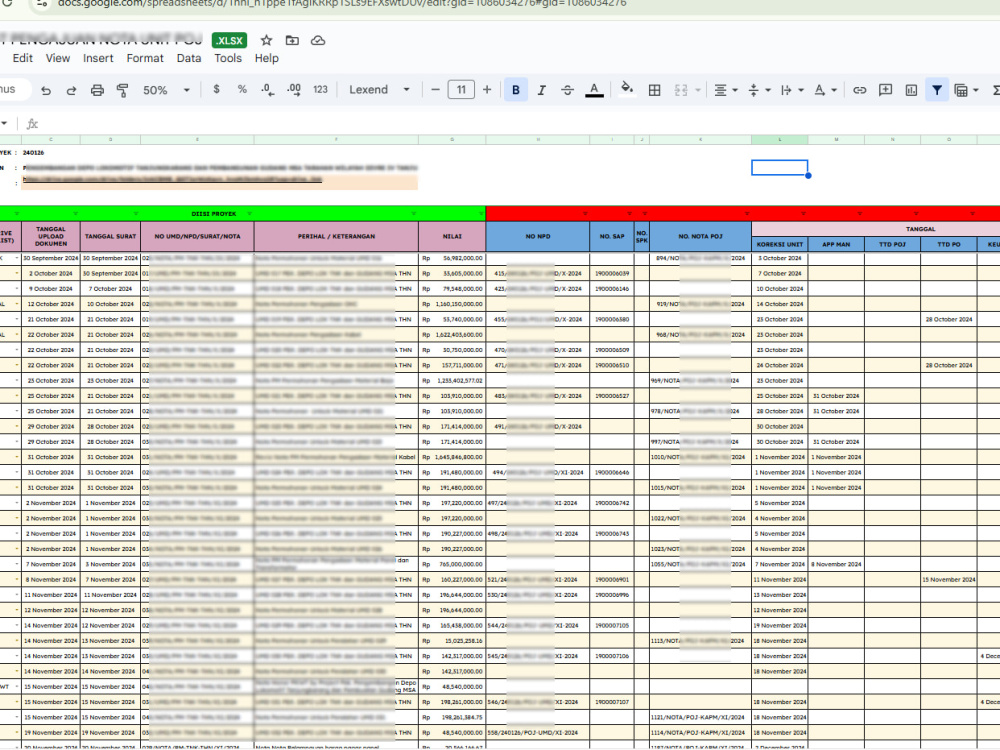Image resolution: width=1000 pixels, height=750 pixels.
Task: Increase decimal places icon
Action: pyautogui.click(x=294, y=90)
